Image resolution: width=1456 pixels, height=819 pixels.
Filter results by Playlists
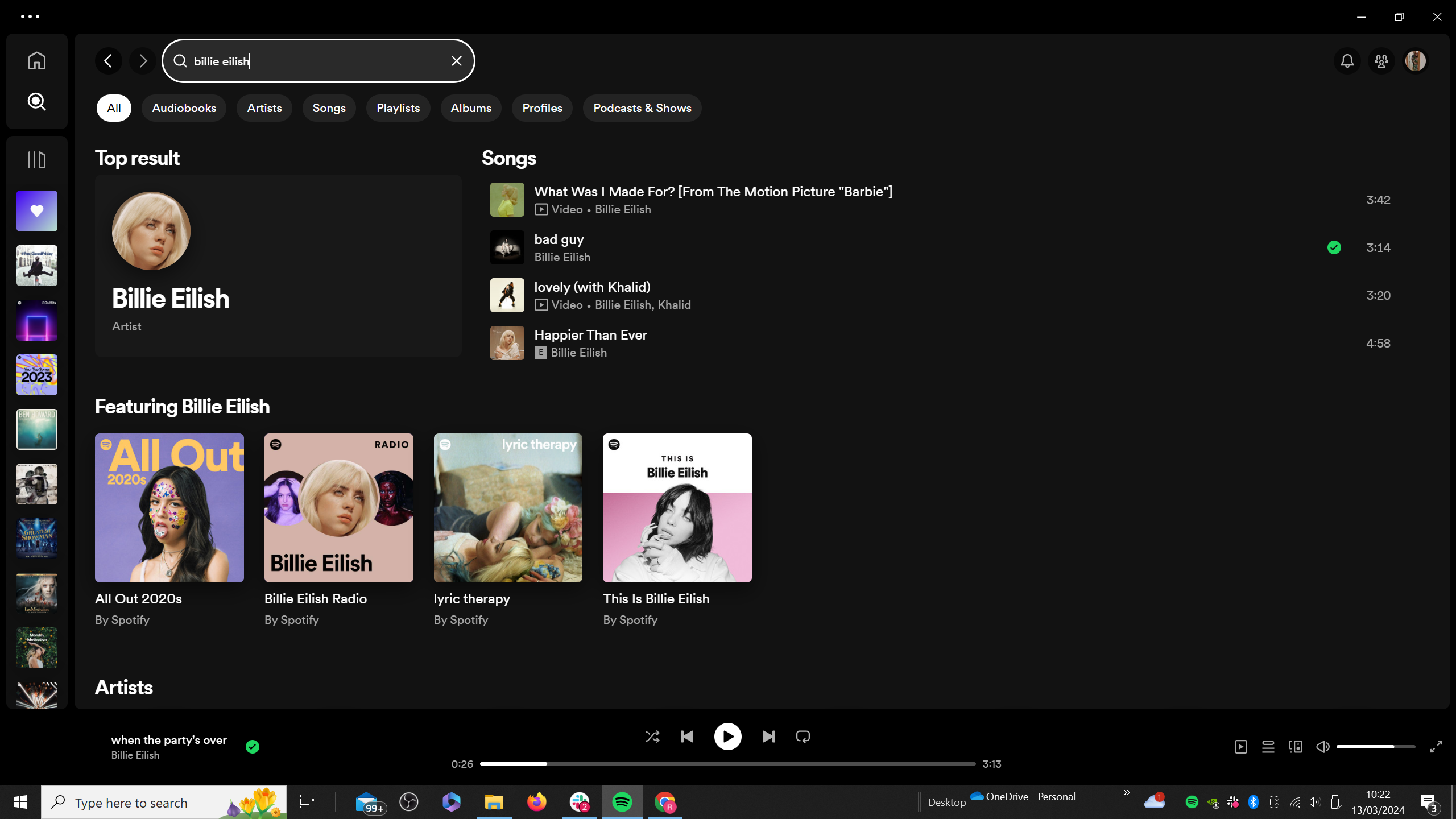coord(398,108)
